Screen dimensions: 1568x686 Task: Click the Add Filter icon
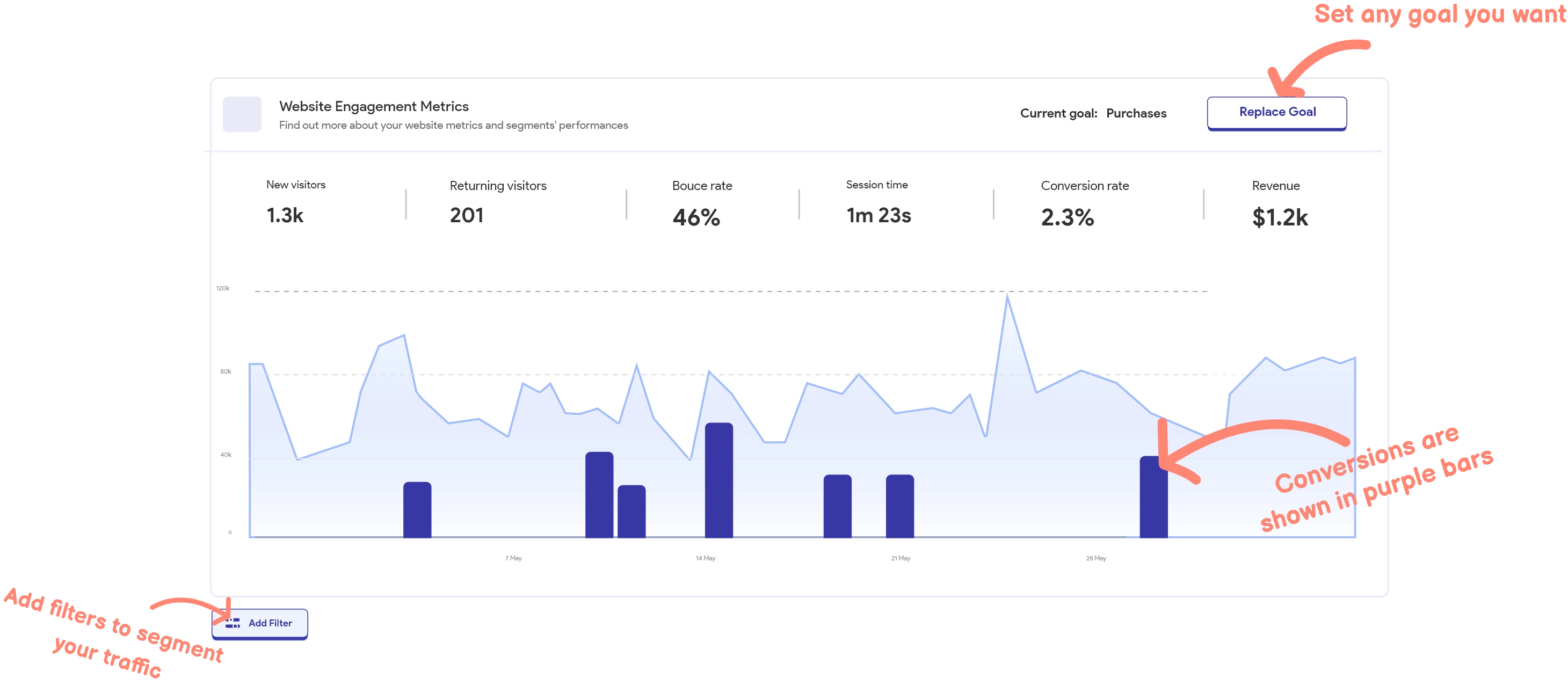click(233, 623)
